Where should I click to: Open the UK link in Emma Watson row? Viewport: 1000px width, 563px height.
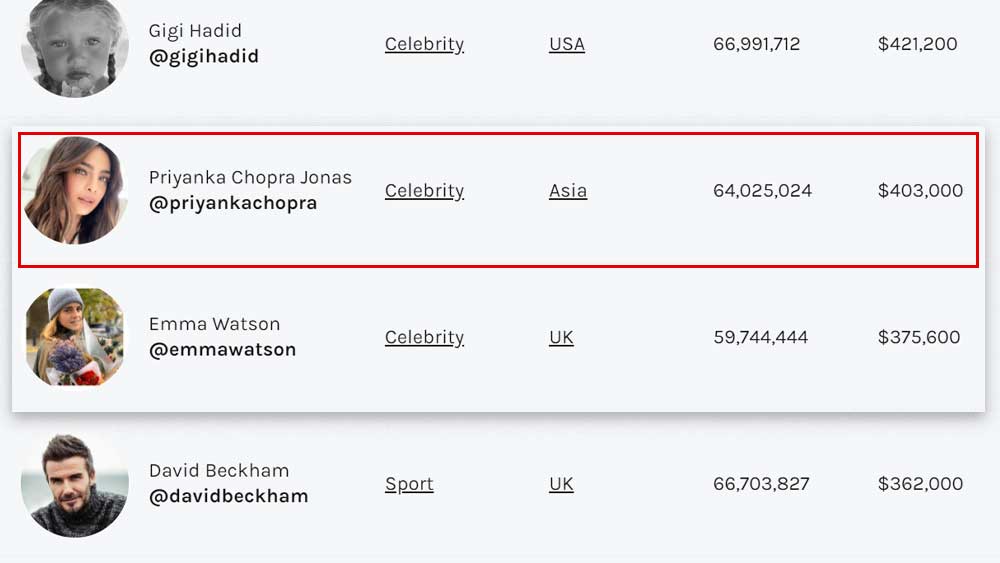pyautogui.click(x=561, y=337)
